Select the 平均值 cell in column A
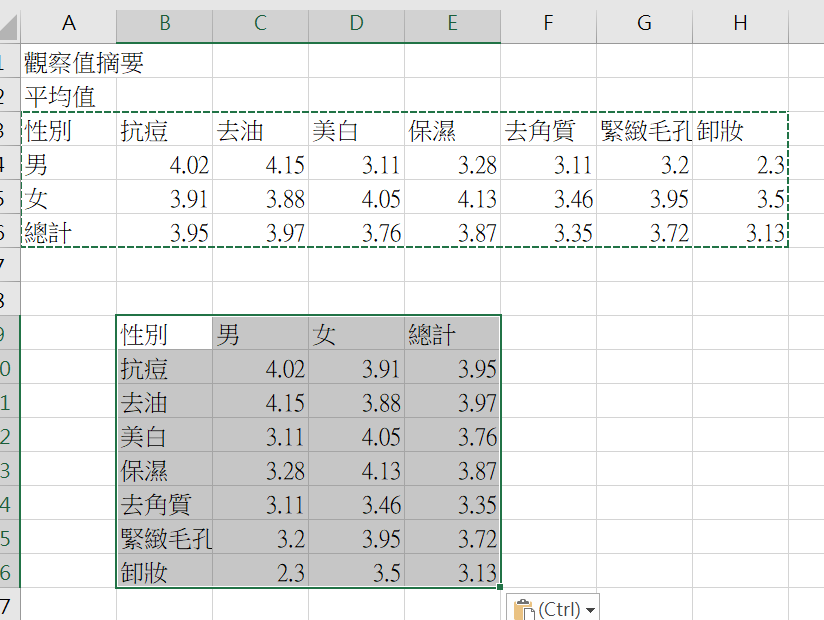Viewport: 824px width, 620px height. tap(60, 98)
